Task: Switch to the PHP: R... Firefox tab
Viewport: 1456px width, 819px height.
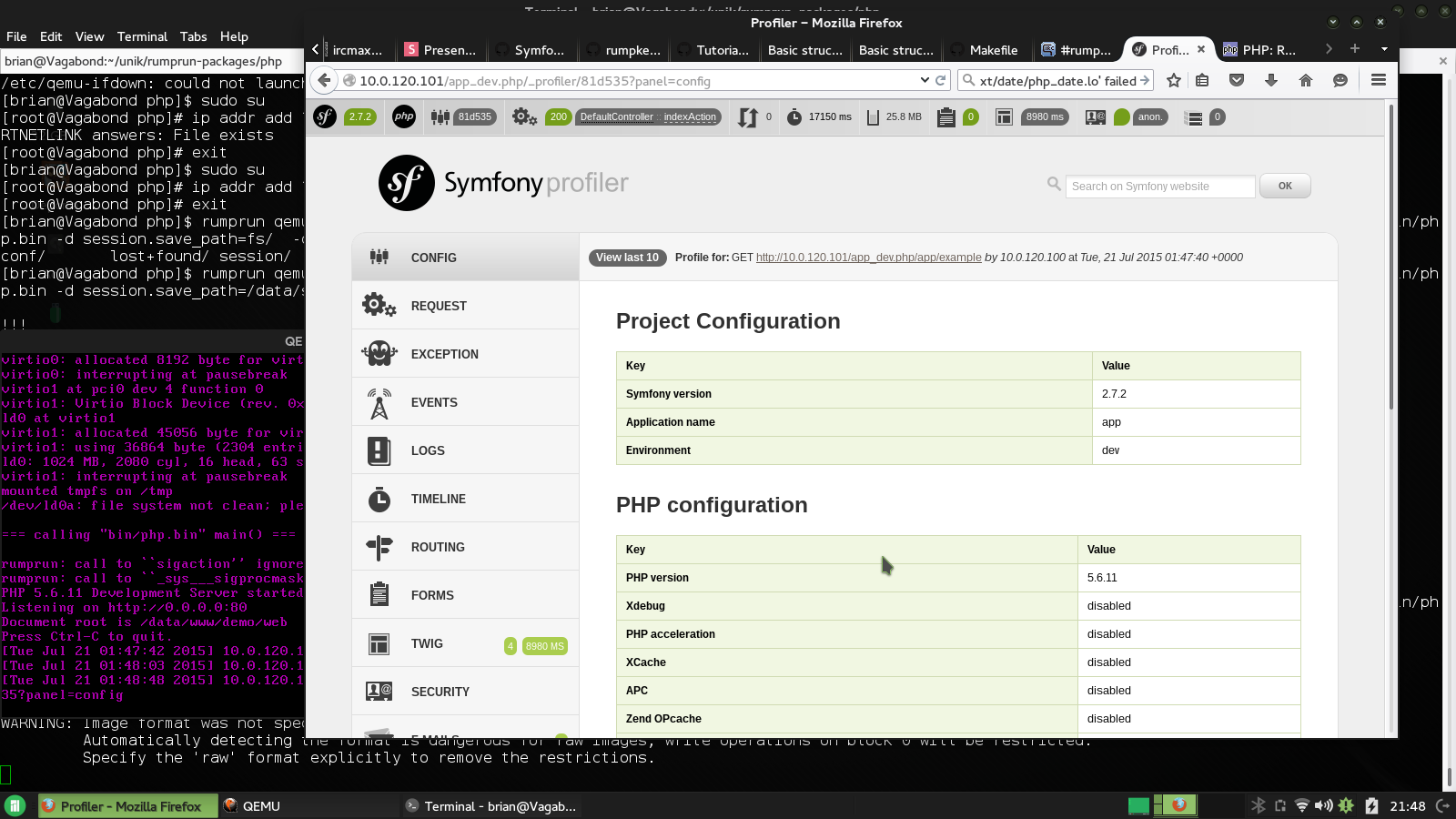Action: pyautogui.click(x=1259, y=50)
